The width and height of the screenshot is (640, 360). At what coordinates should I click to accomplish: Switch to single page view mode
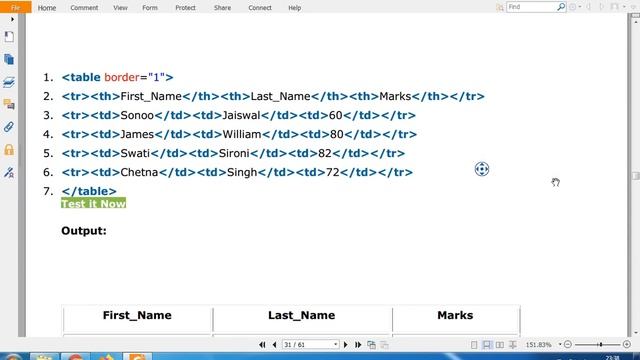(x=474, y=345)
